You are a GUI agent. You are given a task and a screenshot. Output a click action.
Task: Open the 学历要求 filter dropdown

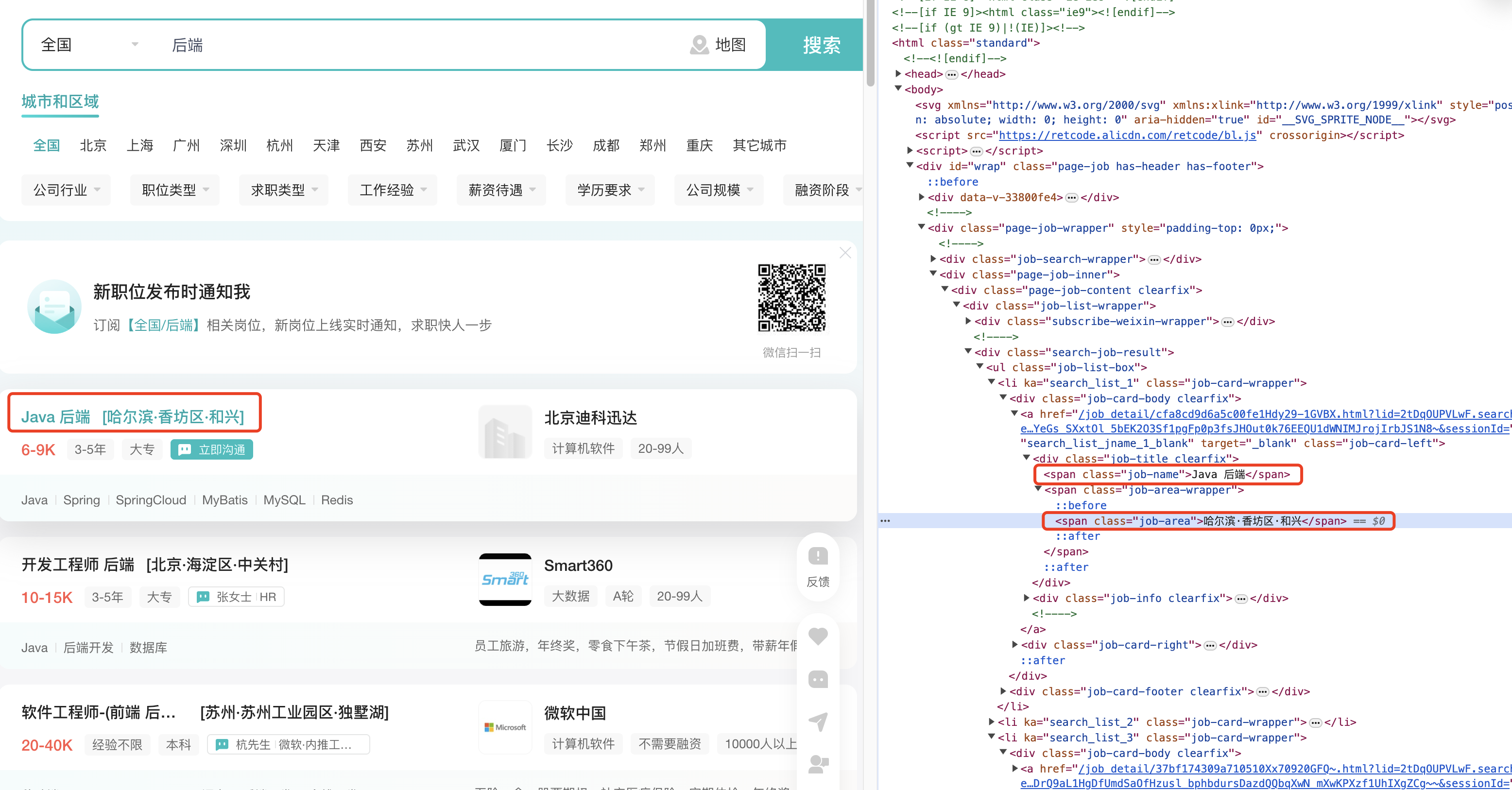point(610,190)
